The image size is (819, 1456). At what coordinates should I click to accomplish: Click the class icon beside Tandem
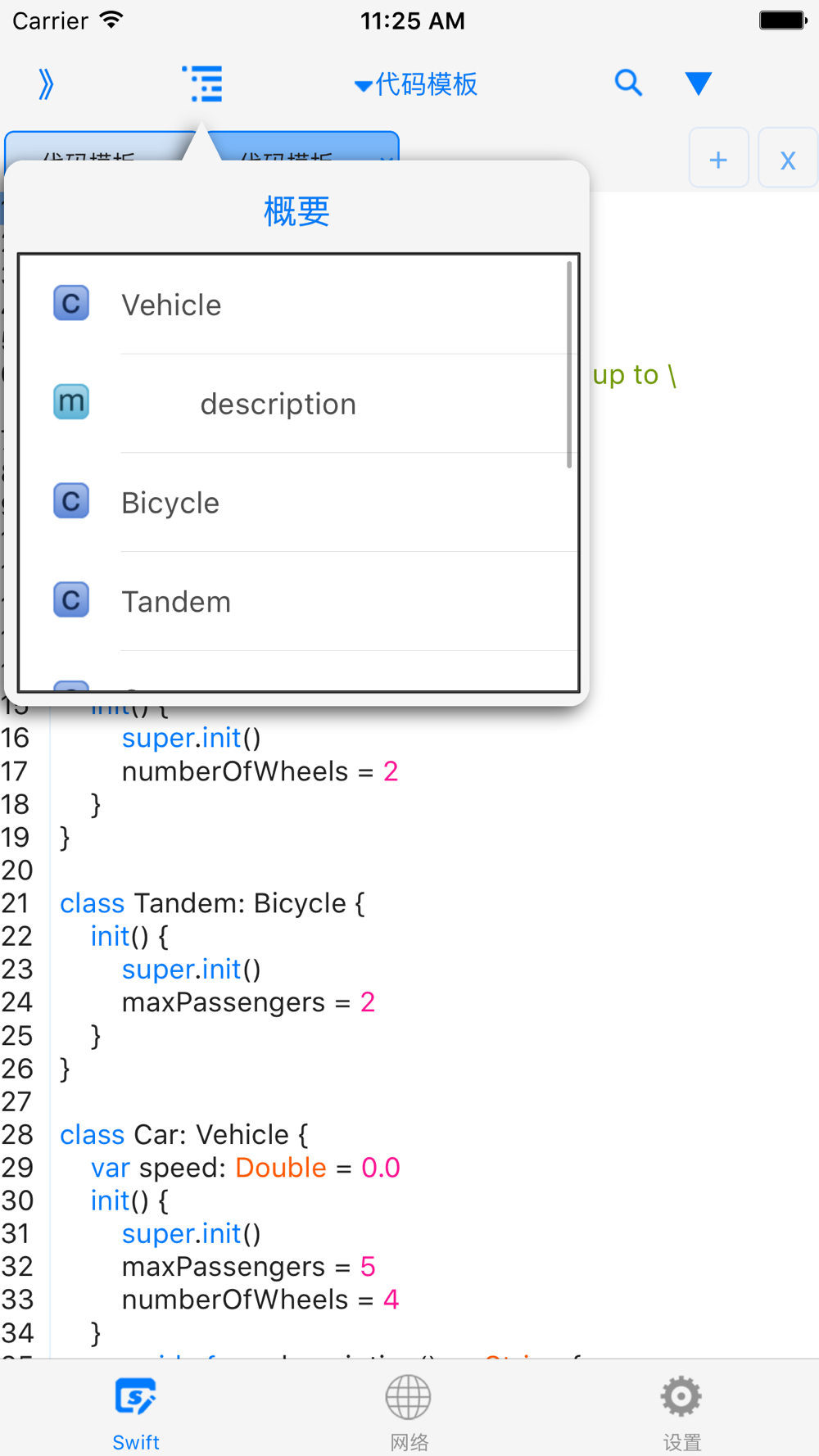(x=71, y=600)
